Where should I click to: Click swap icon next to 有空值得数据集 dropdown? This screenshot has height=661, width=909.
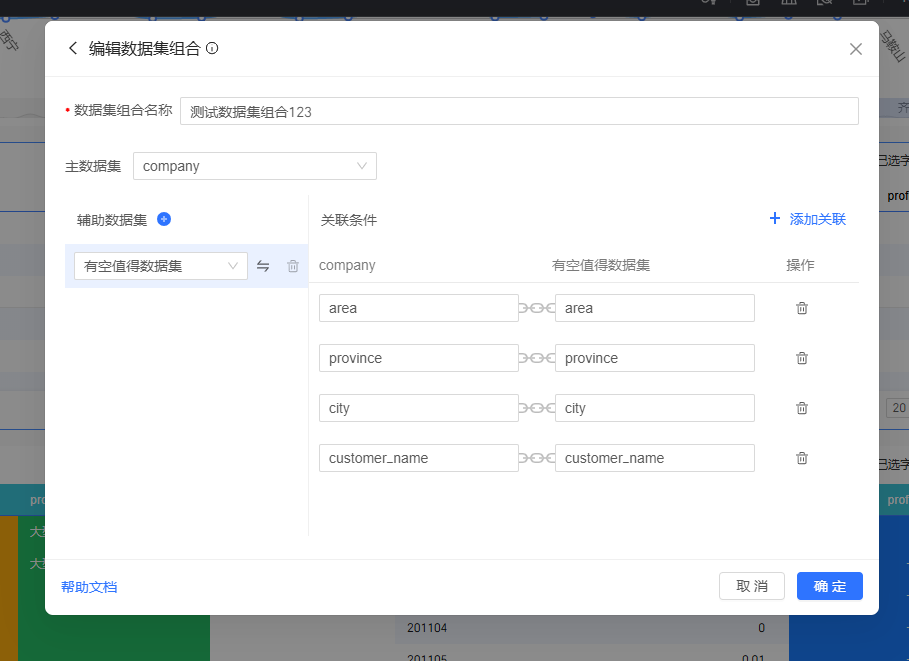click(x=263, y=266)
